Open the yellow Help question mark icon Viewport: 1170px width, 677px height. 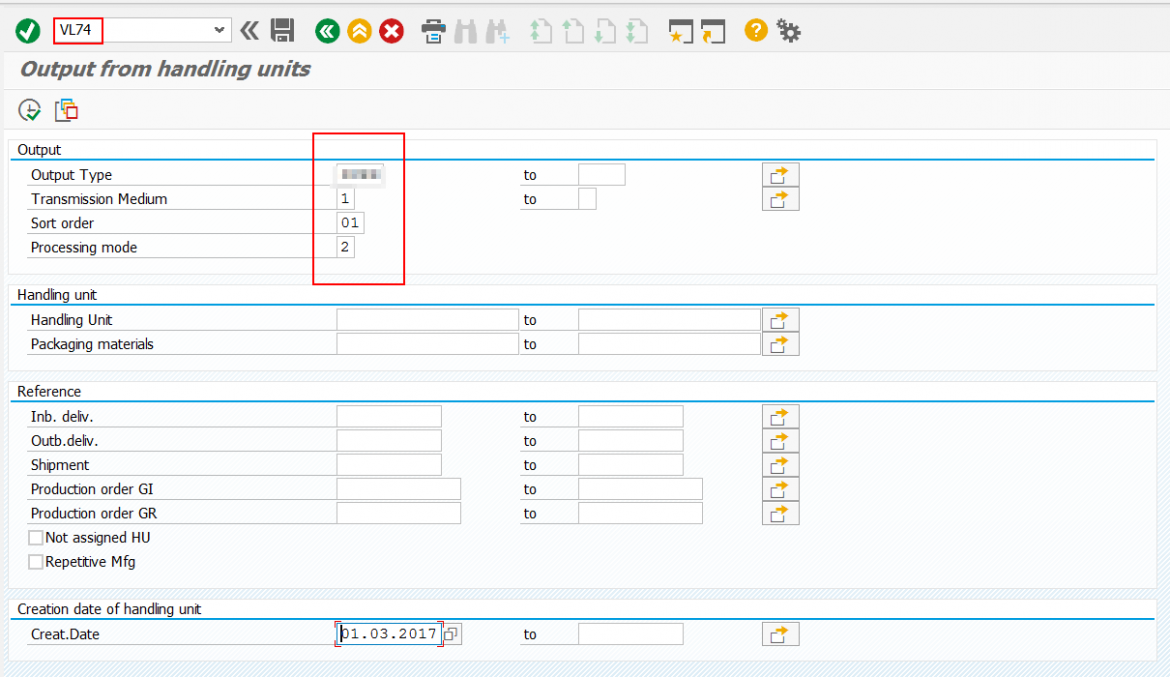pyautogui.click(x=756, y=31)
